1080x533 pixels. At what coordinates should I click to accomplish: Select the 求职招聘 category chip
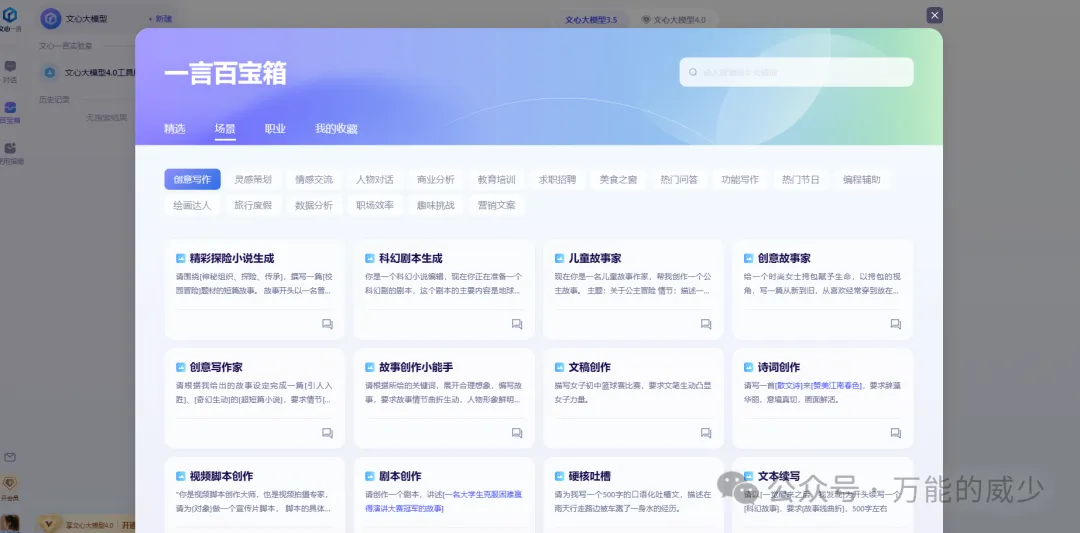(x=557, y=179)
